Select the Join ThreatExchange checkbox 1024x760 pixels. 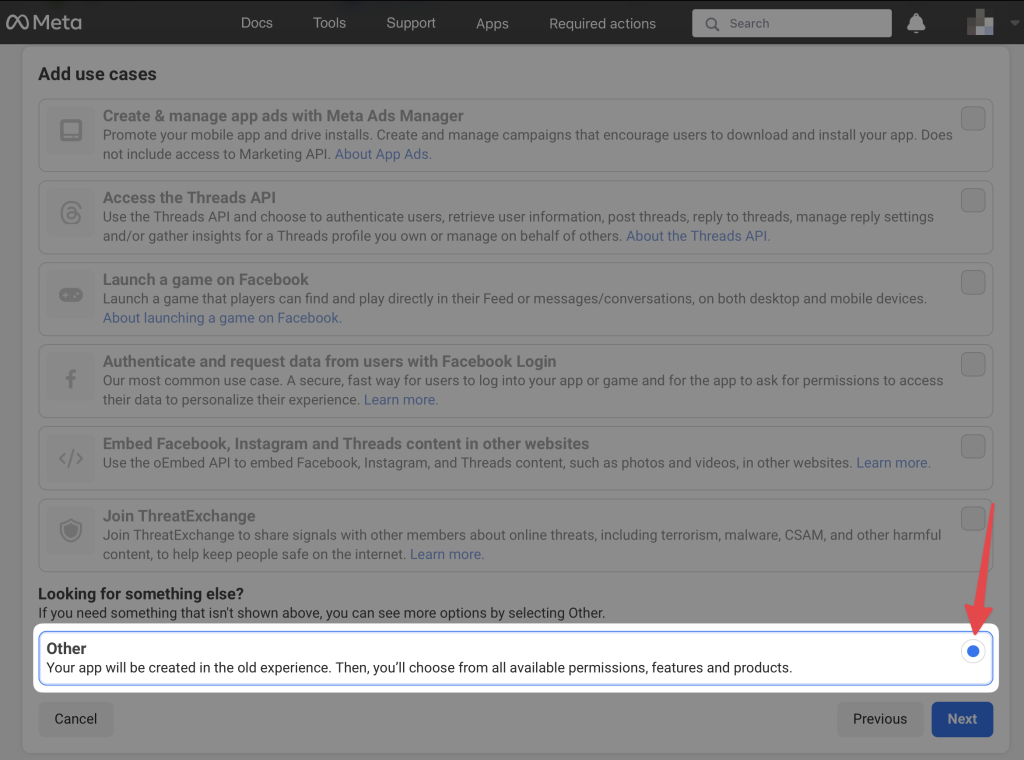(x=972, y=518)
